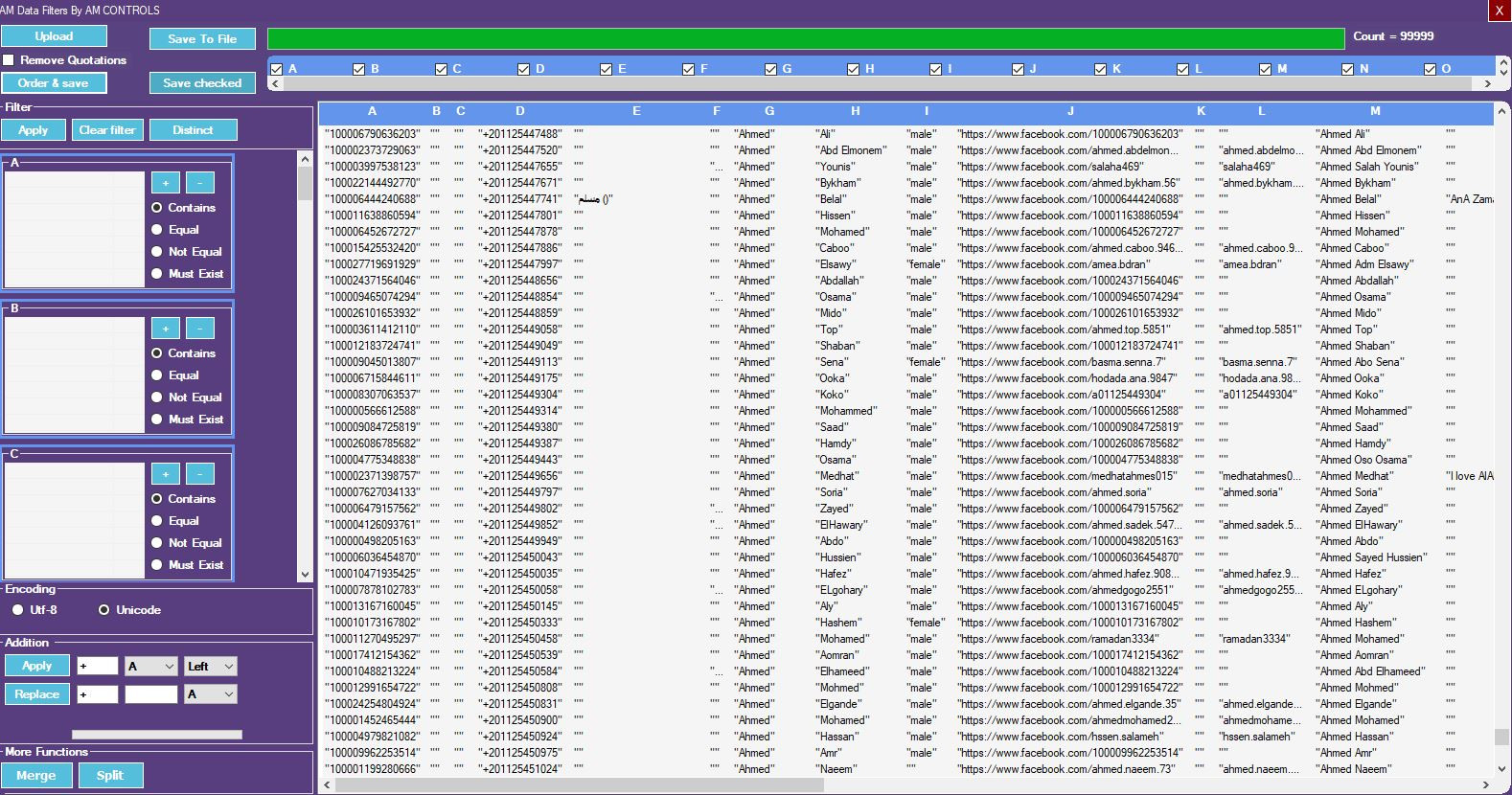Click filter A values list box
Viewport: 1512px width, 795px height.
tap(75, 229)
